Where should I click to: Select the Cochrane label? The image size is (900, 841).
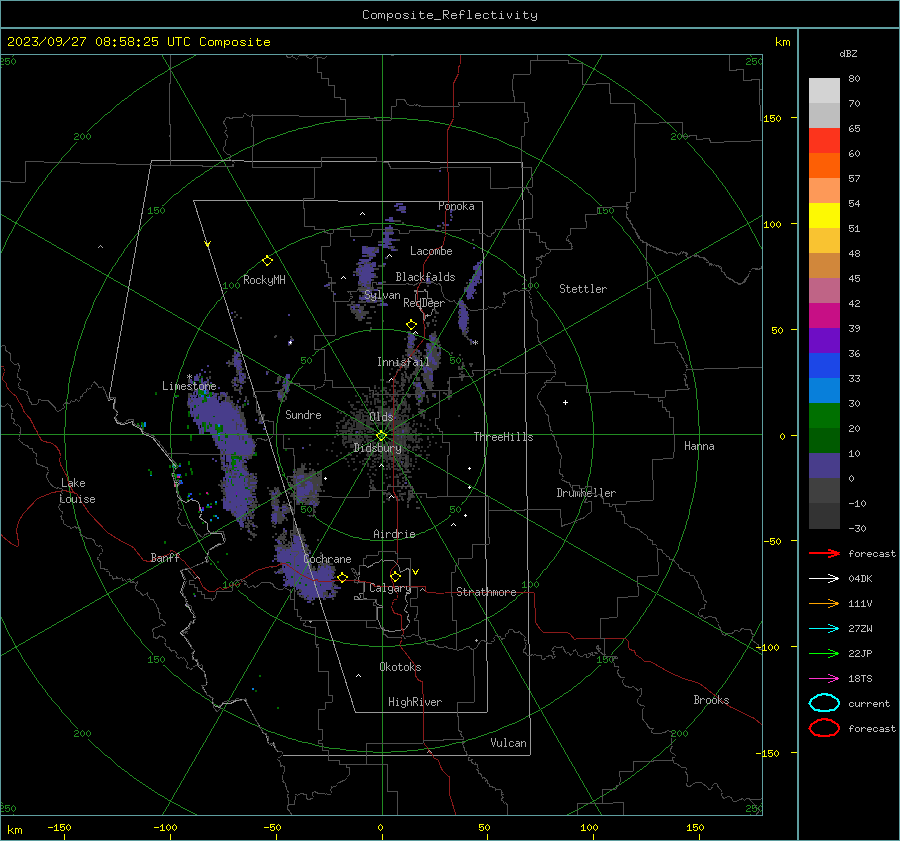[x=327, y=559]
